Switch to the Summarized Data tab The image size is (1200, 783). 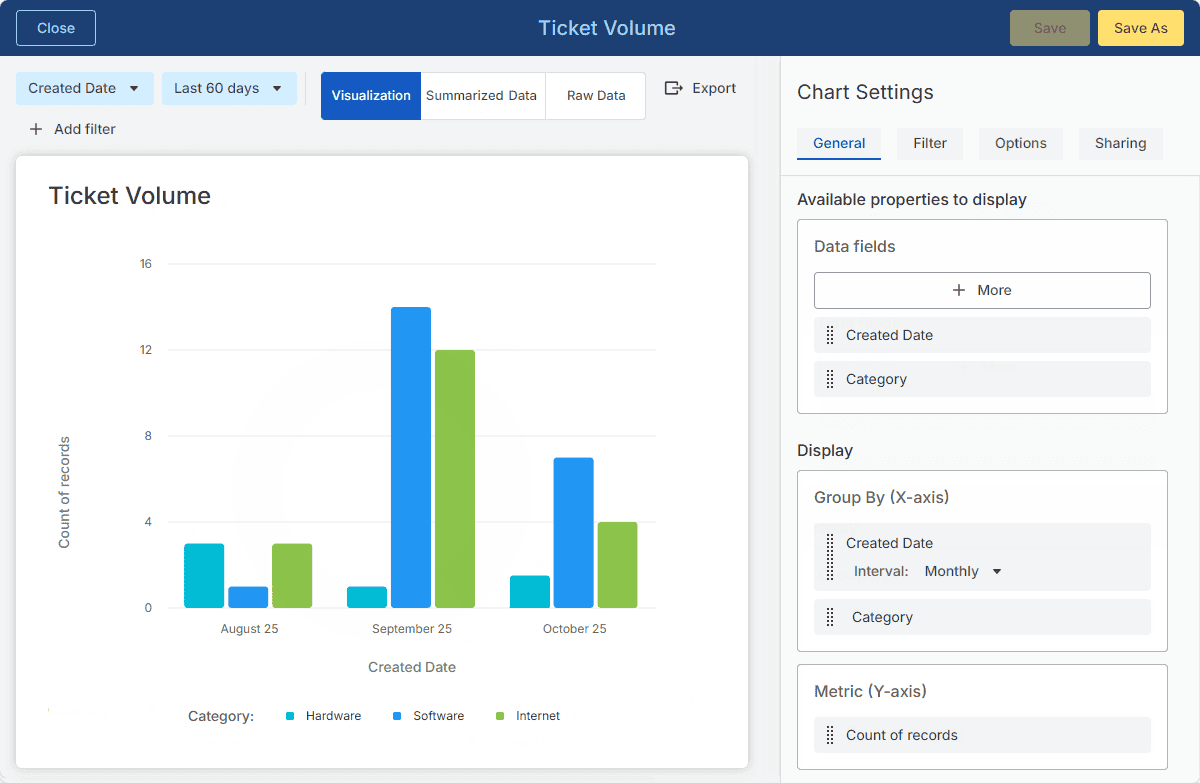(x=482, y=96)
